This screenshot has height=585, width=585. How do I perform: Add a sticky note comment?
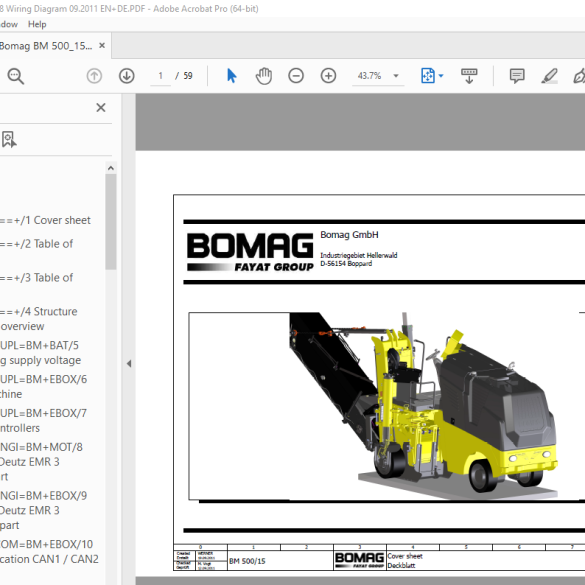coord(517,76)
